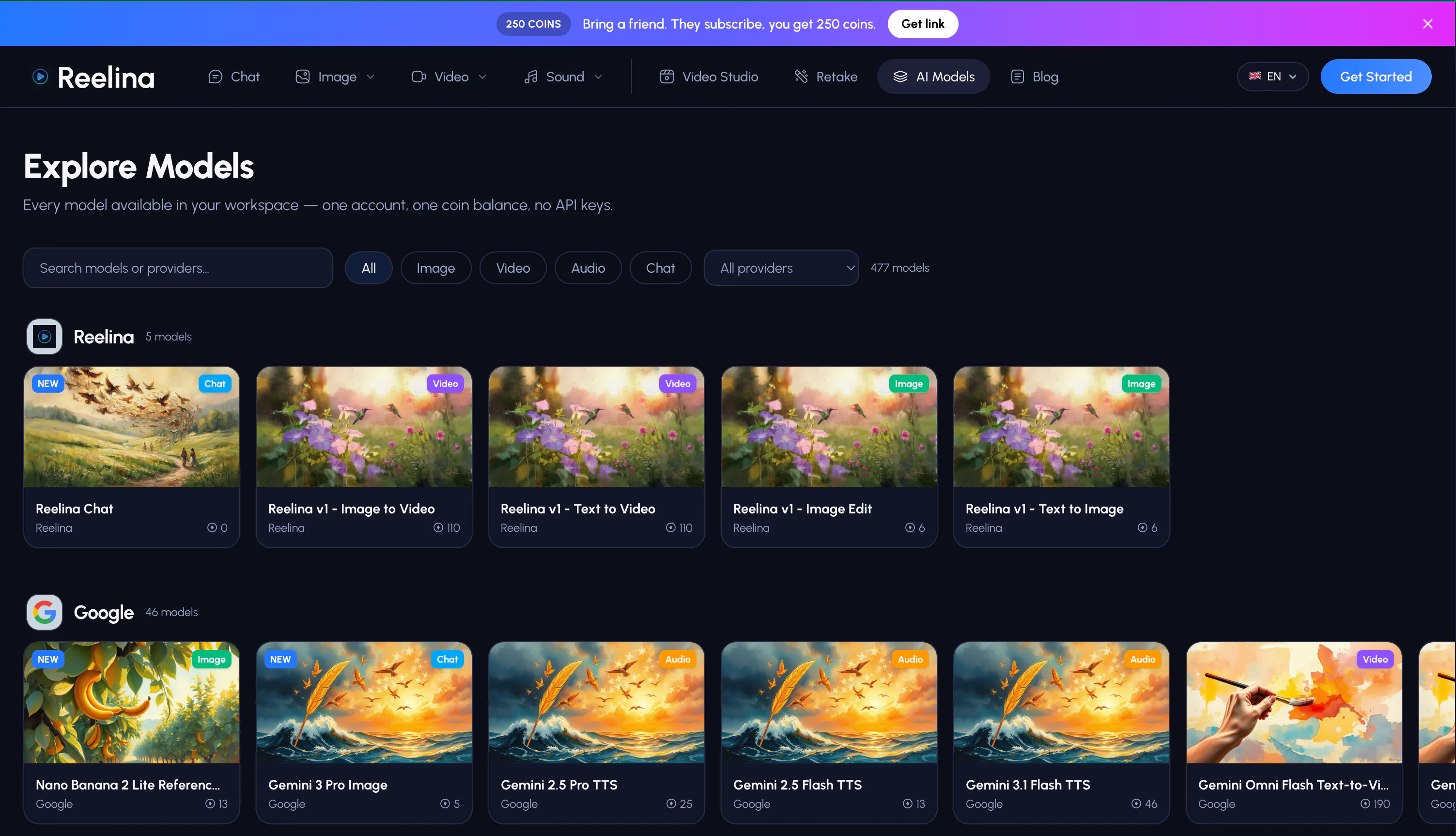This screenshot has width=1456, height=836.
Task: Open the Reelina Chat model title
Action: point(74,509)
